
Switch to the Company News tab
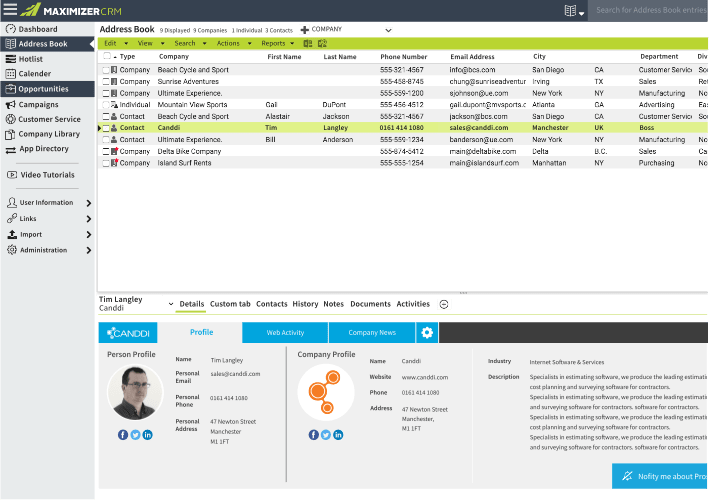click(x=372, y=333)
